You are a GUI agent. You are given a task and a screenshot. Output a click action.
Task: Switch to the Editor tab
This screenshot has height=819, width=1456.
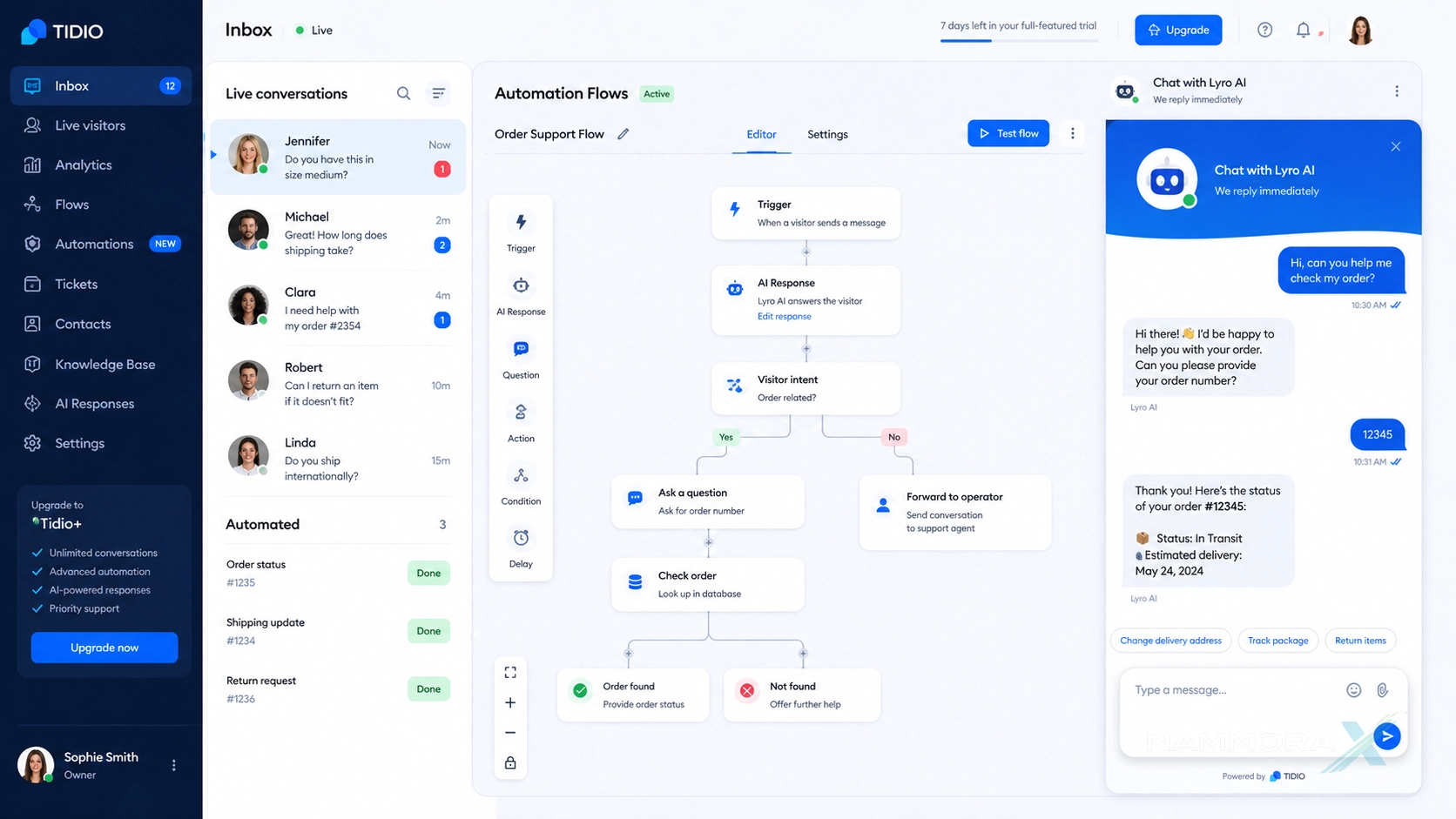point(761,134)
